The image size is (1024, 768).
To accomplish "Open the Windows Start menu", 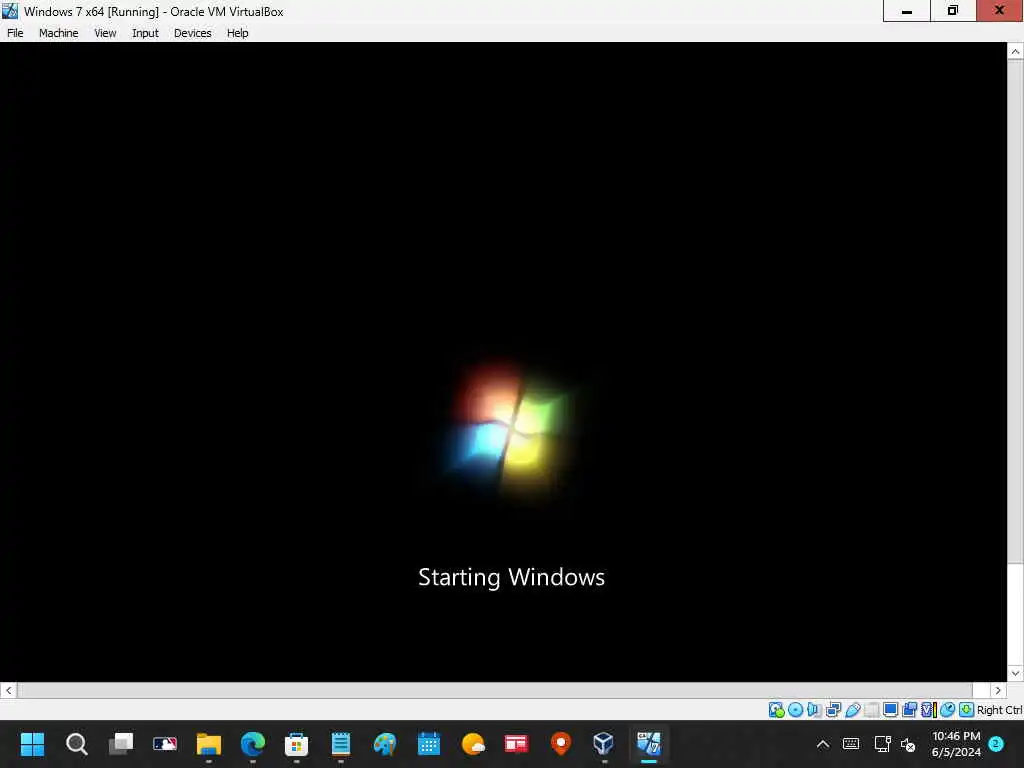I will click(x=32, y=744).
